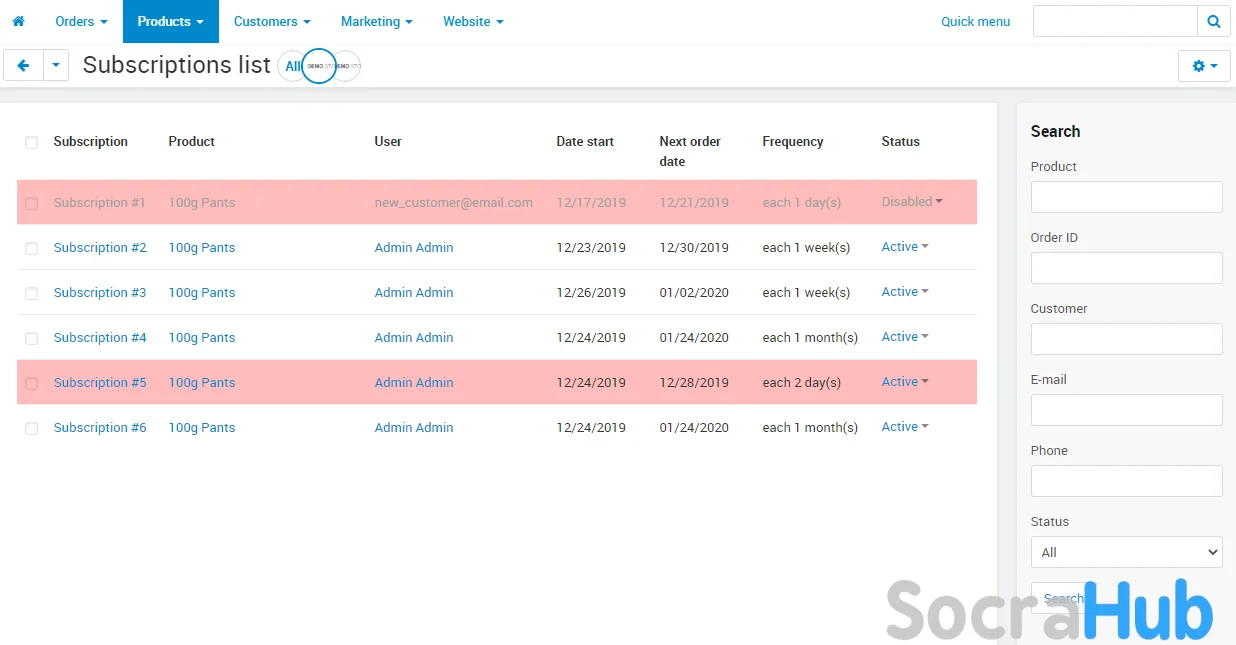Click the All storefronts selector icon
This screenshot has height=645, width=1236.
click(x=292, y=66)
